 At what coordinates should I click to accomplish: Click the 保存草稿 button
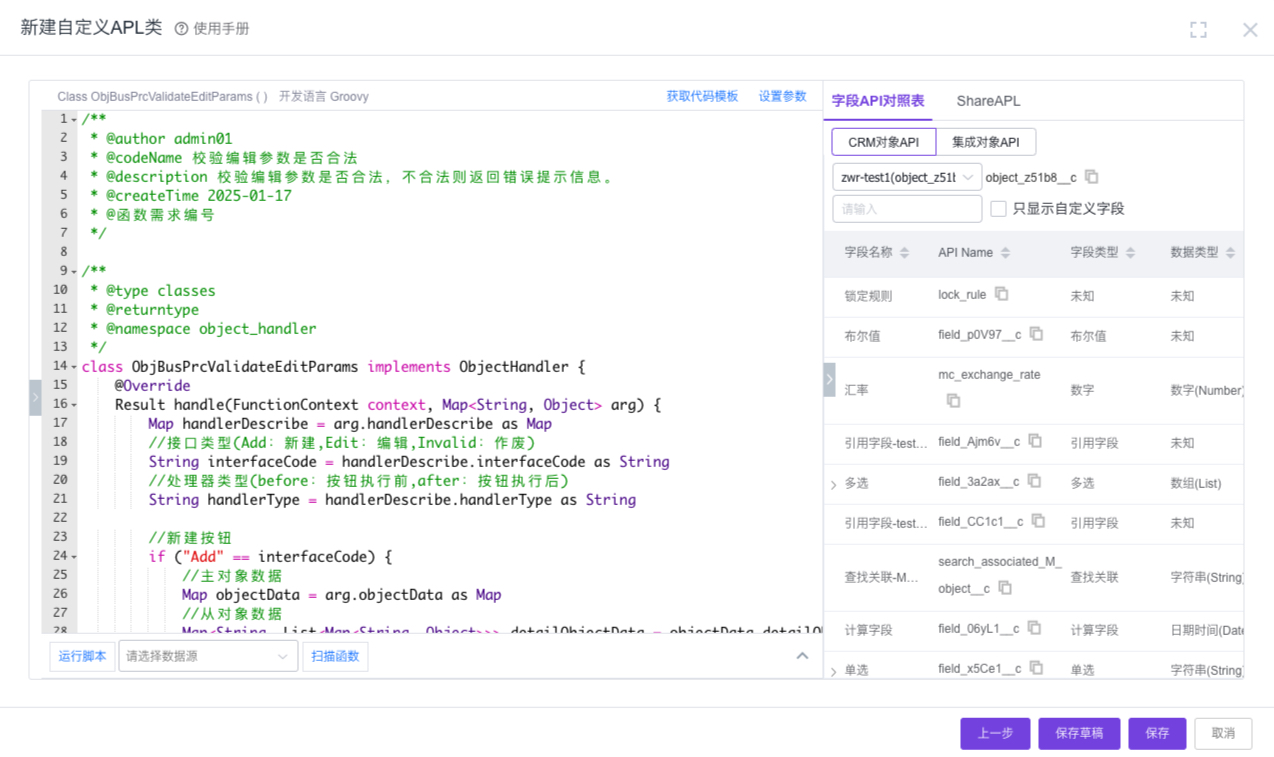tap(1078, 733)
